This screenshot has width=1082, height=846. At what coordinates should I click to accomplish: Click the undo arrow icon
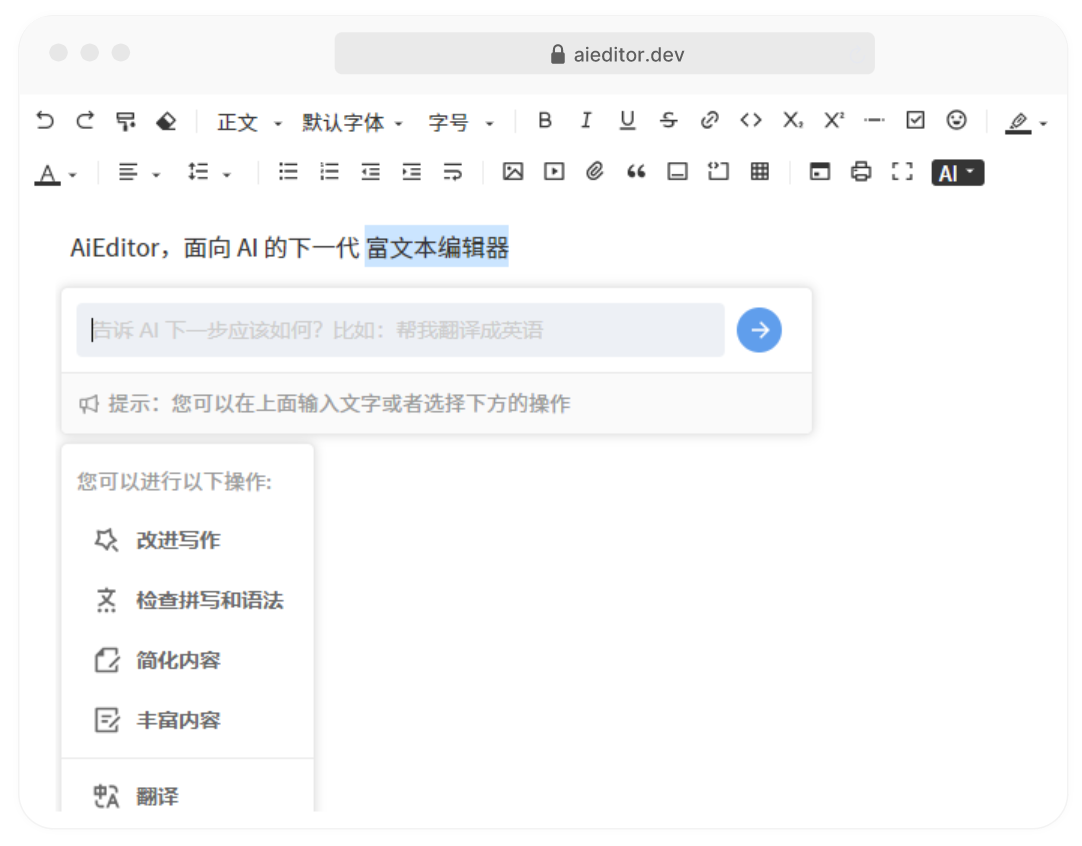pyautogui.click(x=45, y=121)
